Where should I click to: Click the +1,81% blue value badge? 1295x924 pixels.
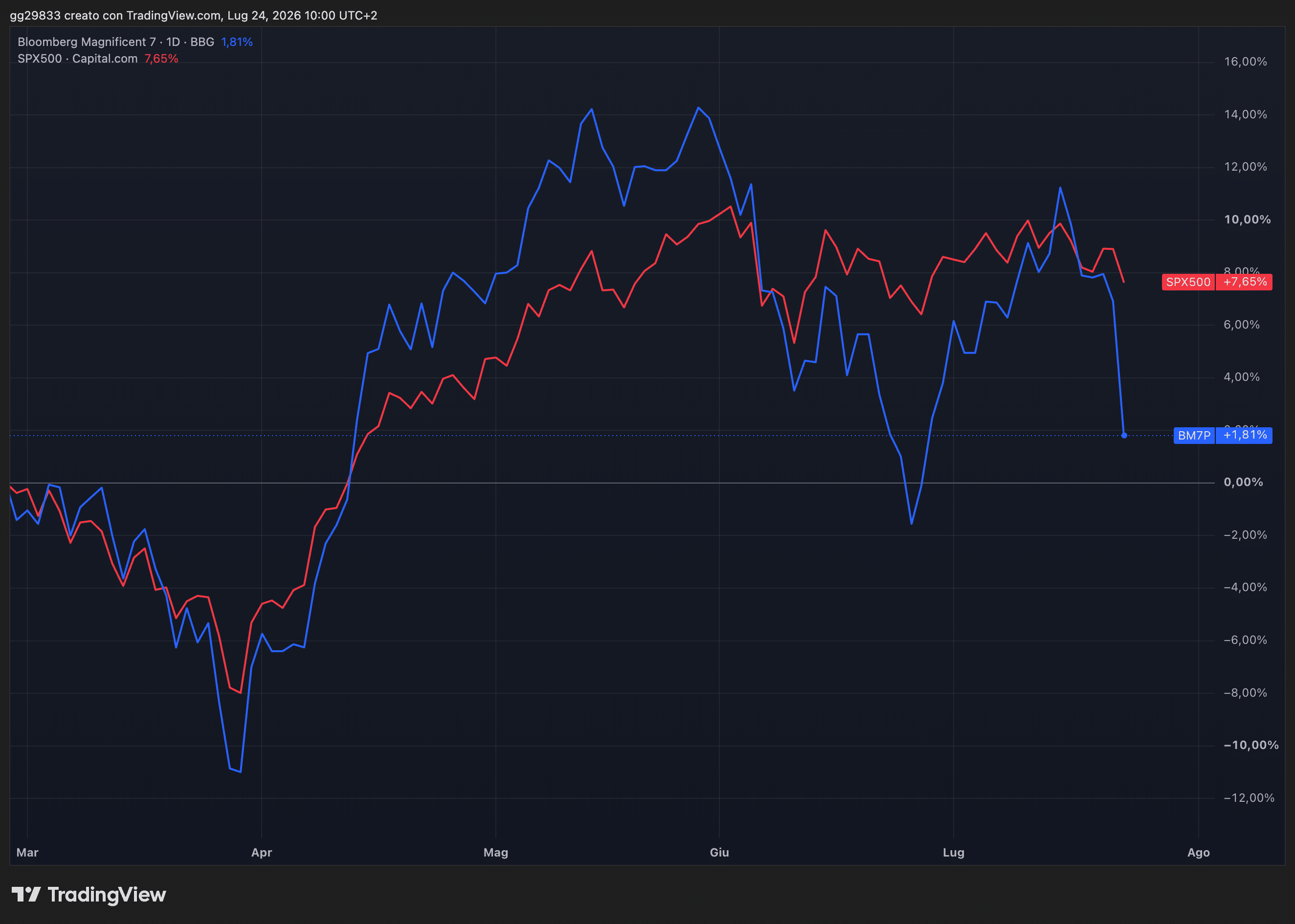point(1244,435)
